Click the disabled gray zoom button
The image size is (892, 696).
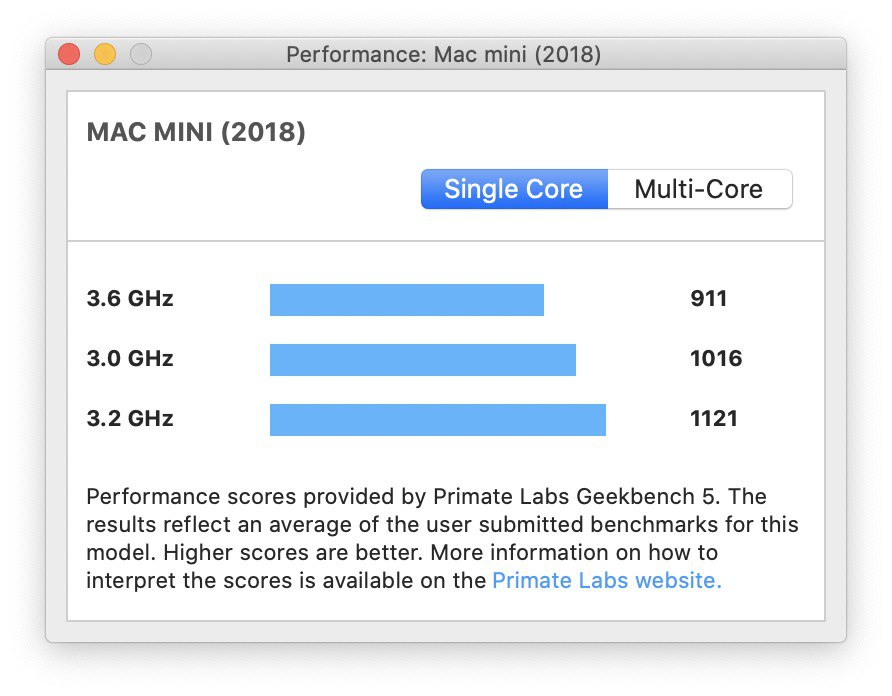point(141,54)
